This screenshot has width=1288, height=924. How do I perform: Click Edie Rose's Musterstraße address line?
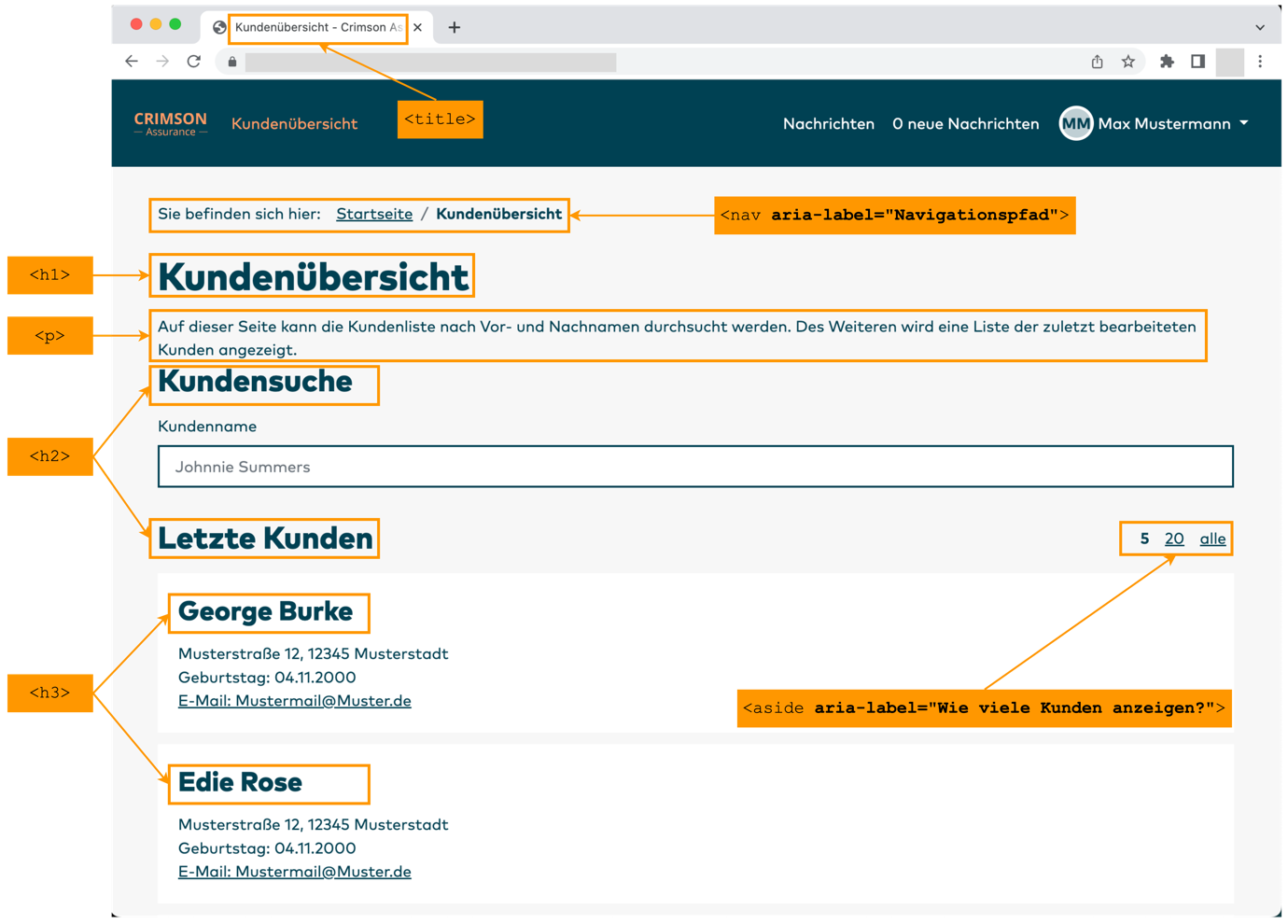click(x=314, y=825)
